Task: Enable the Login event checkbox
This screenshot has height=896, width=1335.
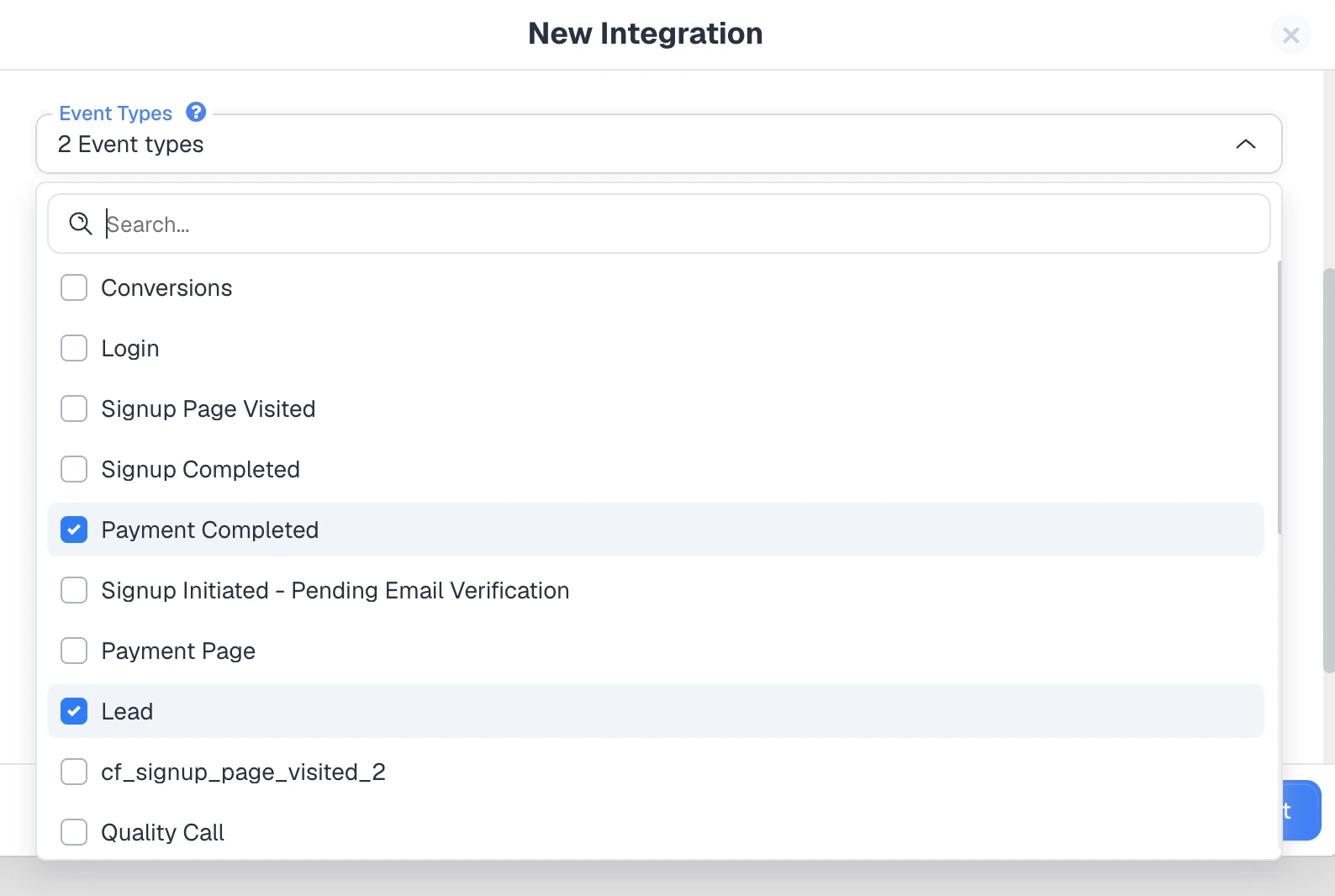Action: tap(74, 348)
